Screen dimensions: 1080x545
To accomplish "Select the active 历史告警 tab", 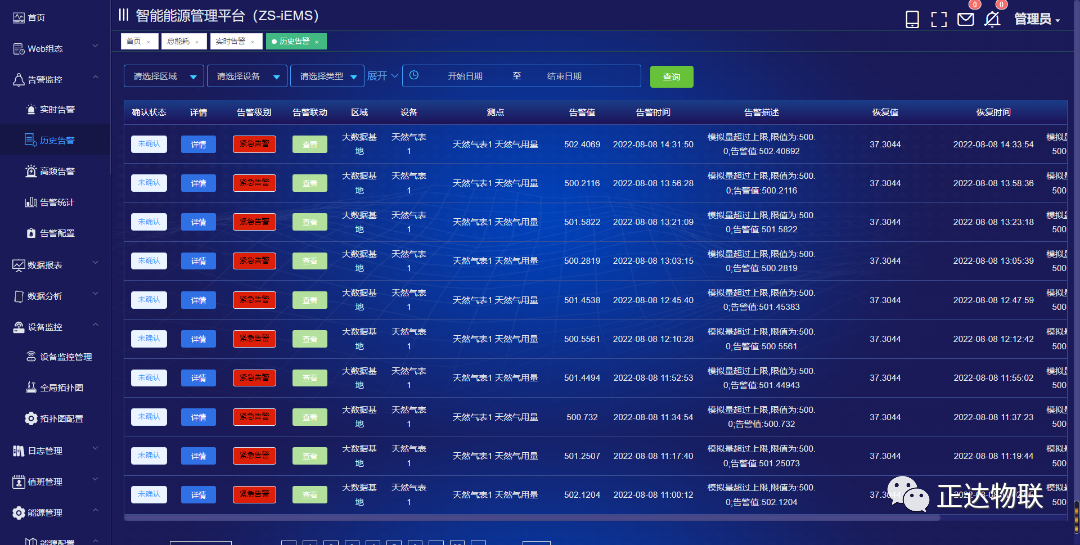I will pyautogui.click(x=296, y=41).
